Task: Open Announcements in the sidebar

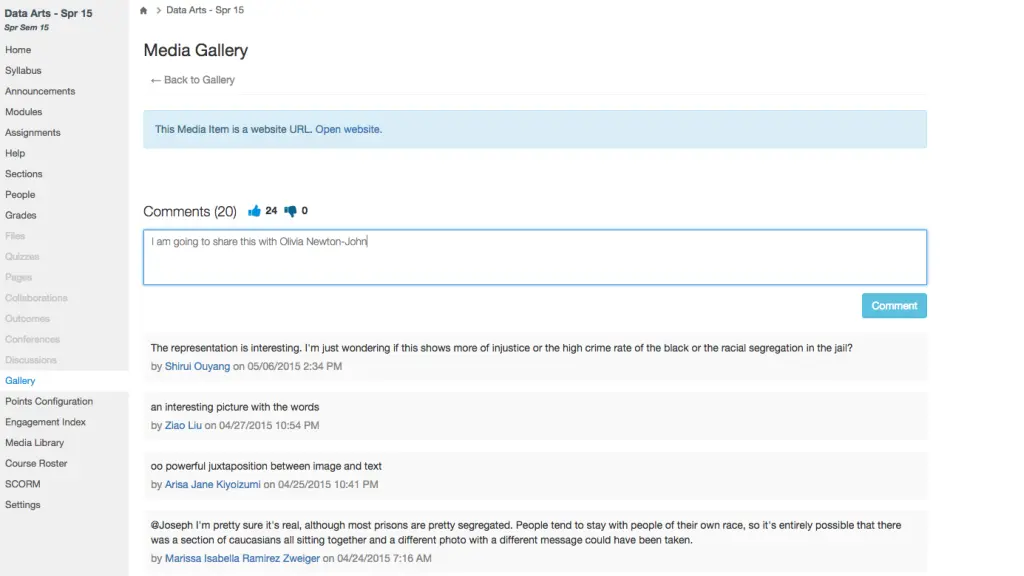Action: tap(40, 91)
